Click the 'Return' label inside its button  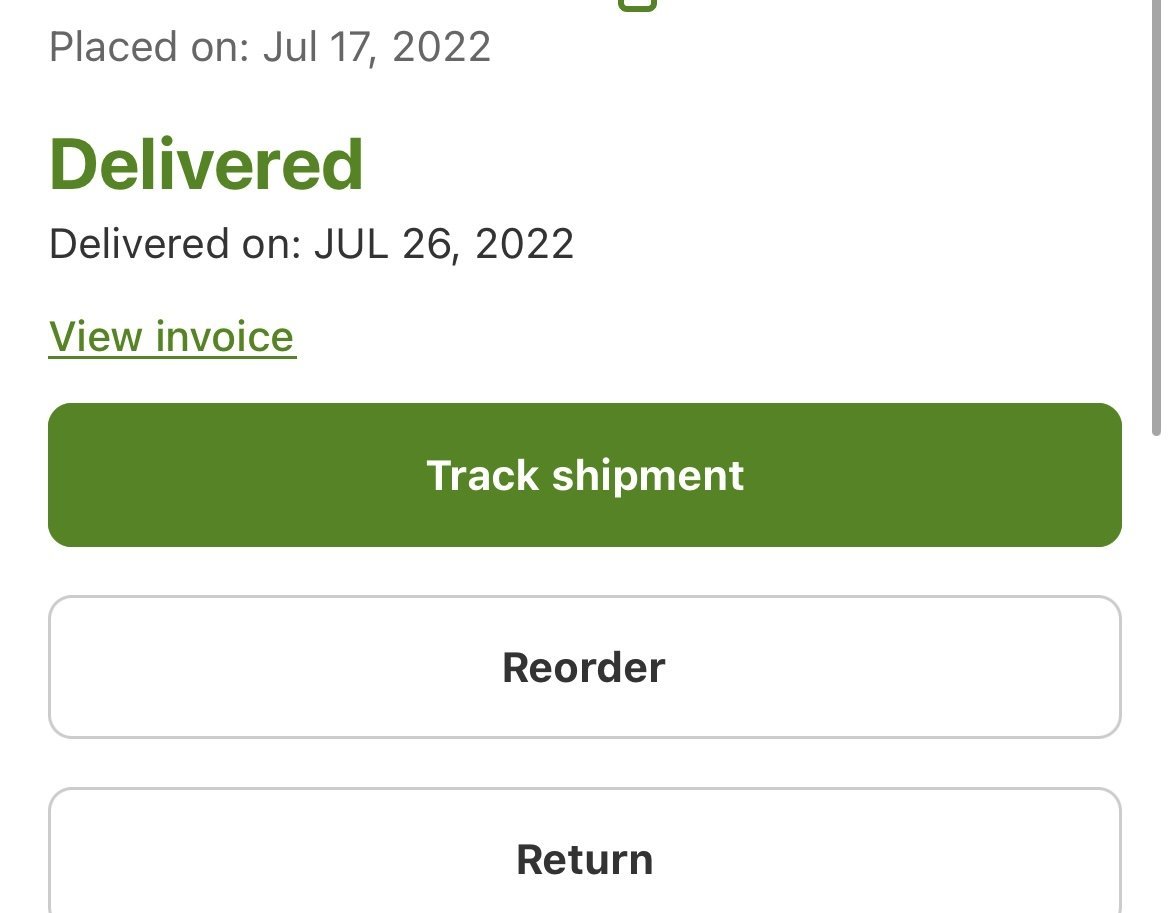coord(584,860)
